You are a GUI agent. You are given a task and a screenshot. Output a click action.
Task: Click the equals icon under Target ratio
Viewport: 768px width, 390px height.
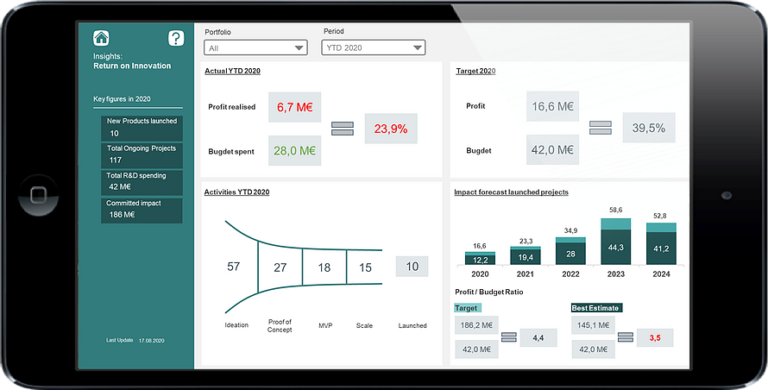pyautogui.click(x=509, y=338)
